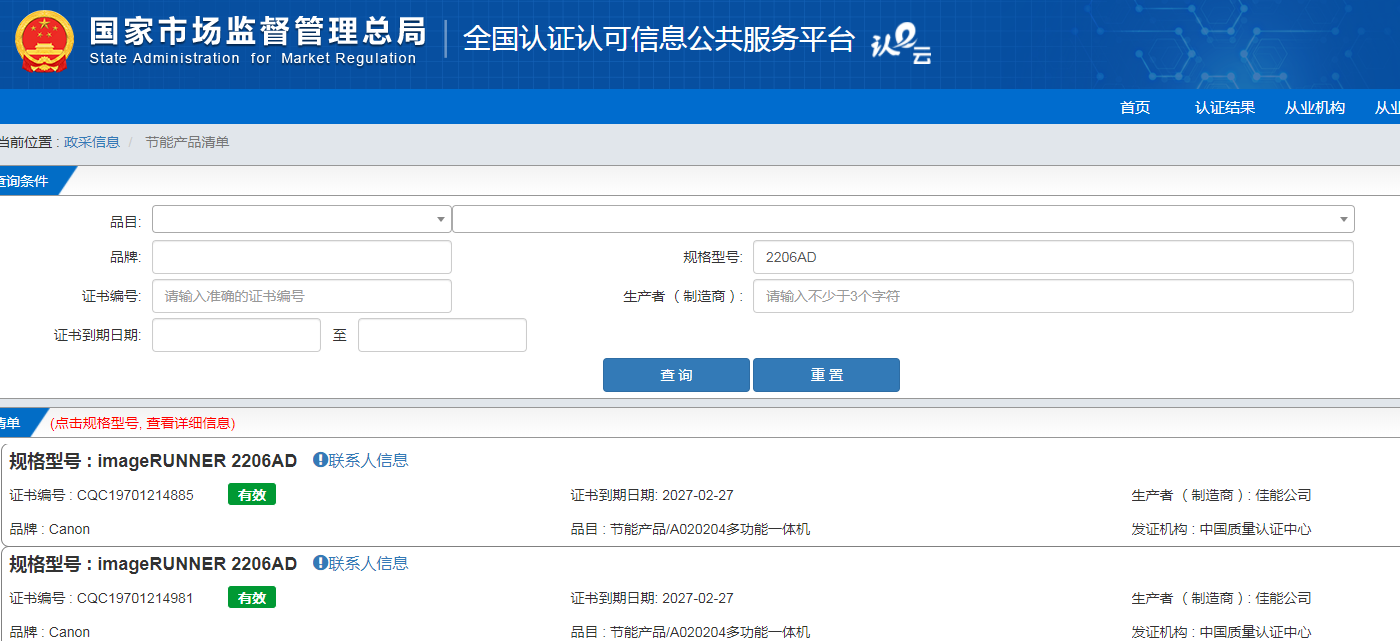The image size is (1400, 641).
Task: Open 认证结果 menu item
Action: pos(1225,108)
